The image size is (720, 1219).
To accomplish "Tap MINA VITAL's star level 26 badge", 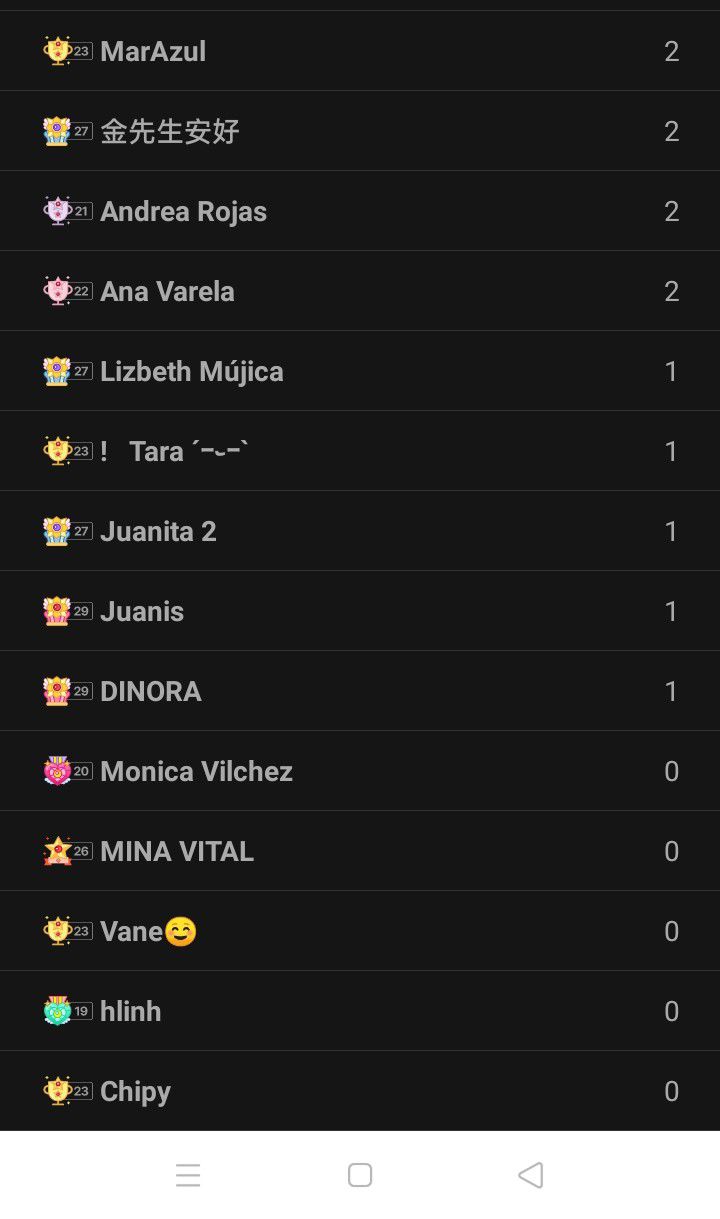I will (67, 851).
